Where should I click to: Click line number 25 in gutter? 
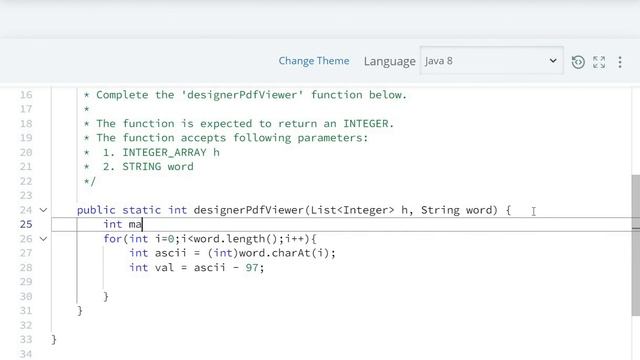[26, 224]
